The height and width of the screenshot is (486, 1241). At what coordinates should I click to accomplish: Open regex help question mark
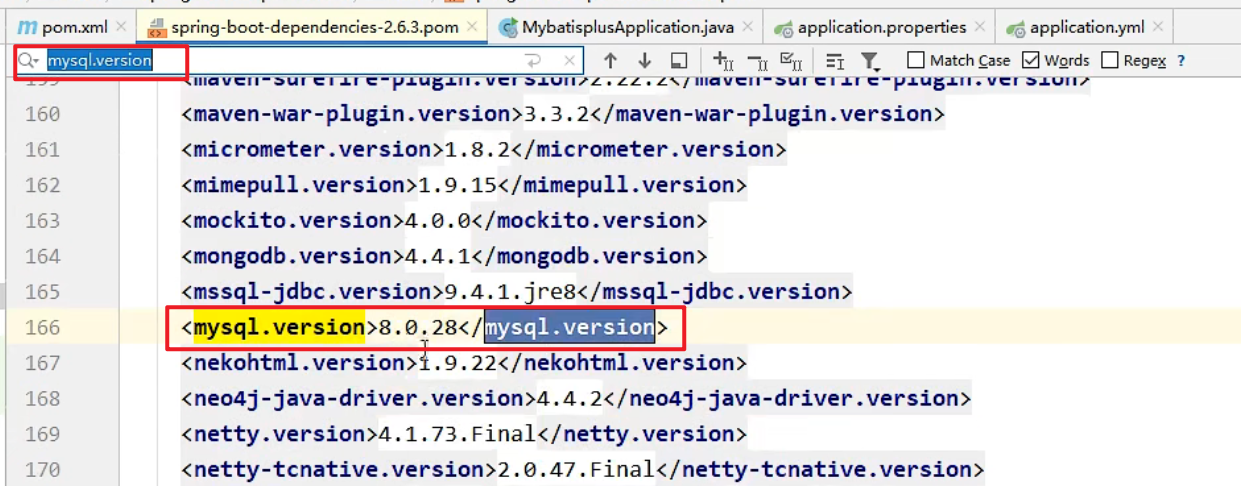1181,61
